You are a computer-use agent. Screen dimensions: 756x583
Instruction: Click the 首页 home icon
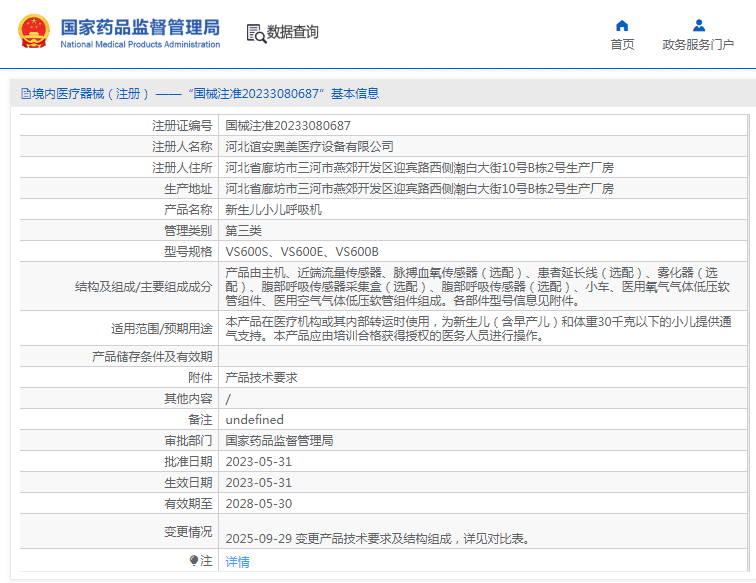coord(622,25)
